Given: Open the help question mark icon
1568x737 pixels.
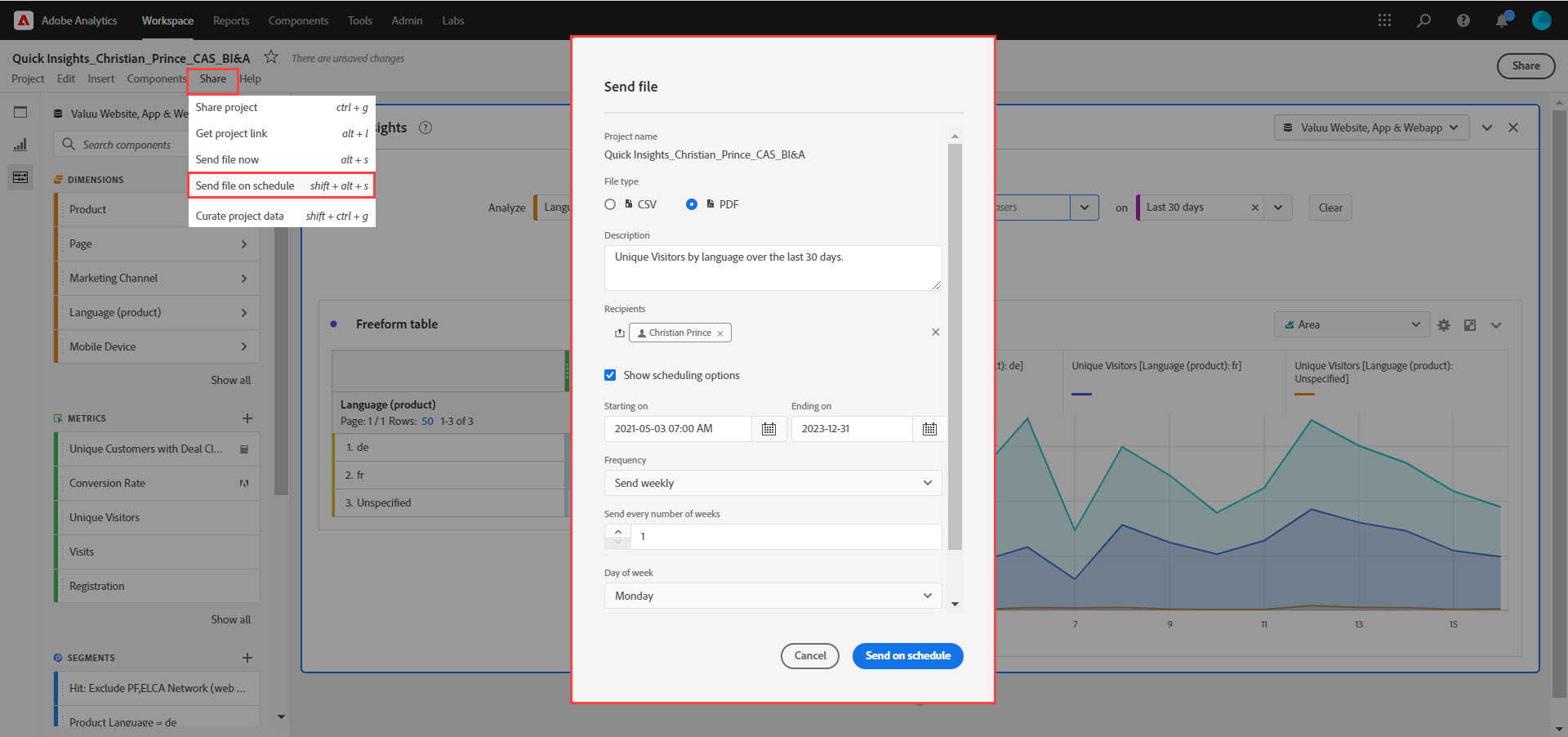Looking at the screenshot, I should click(x=1463, y=20).
